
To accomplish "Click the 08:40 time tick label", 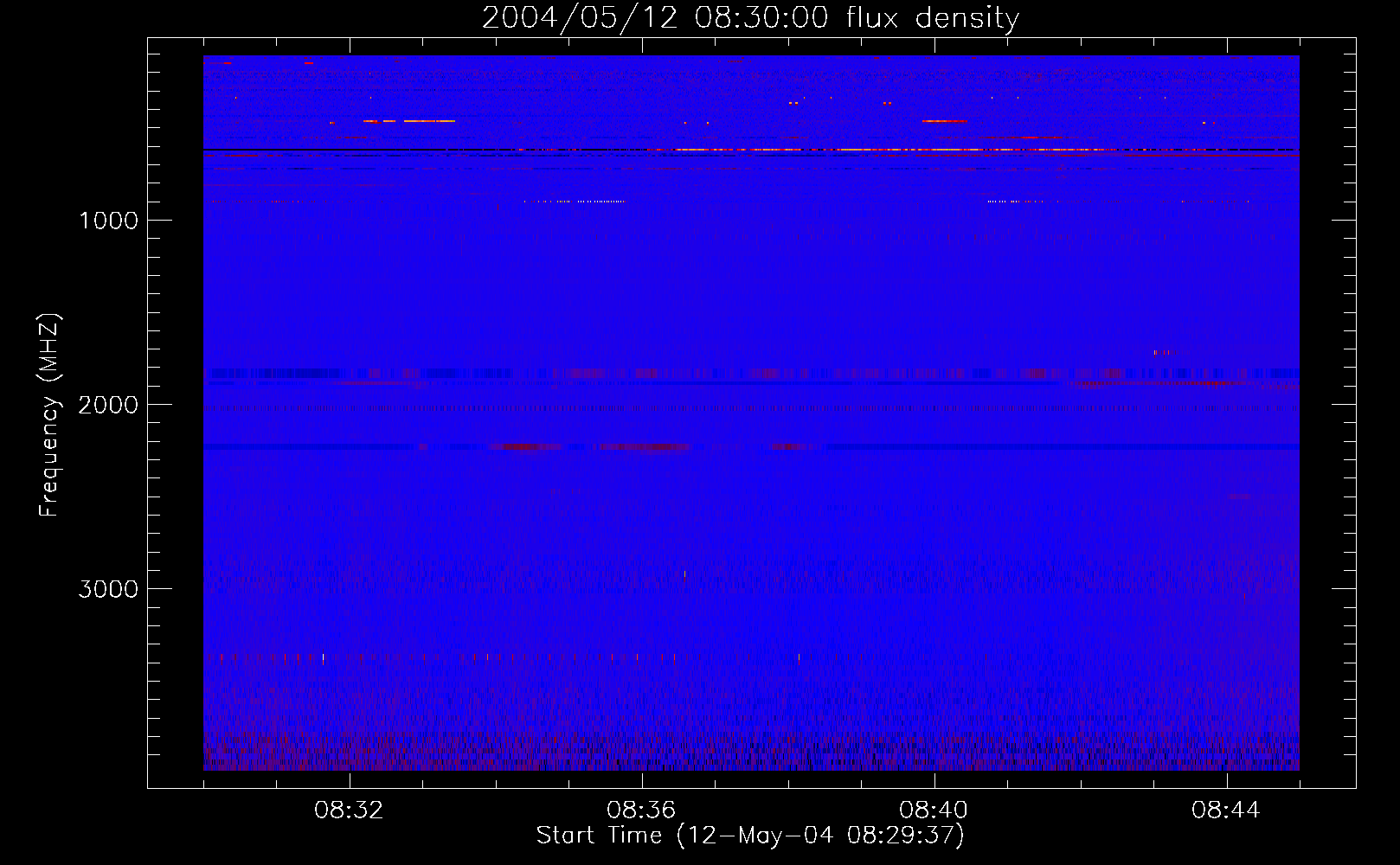I will 934,811.
